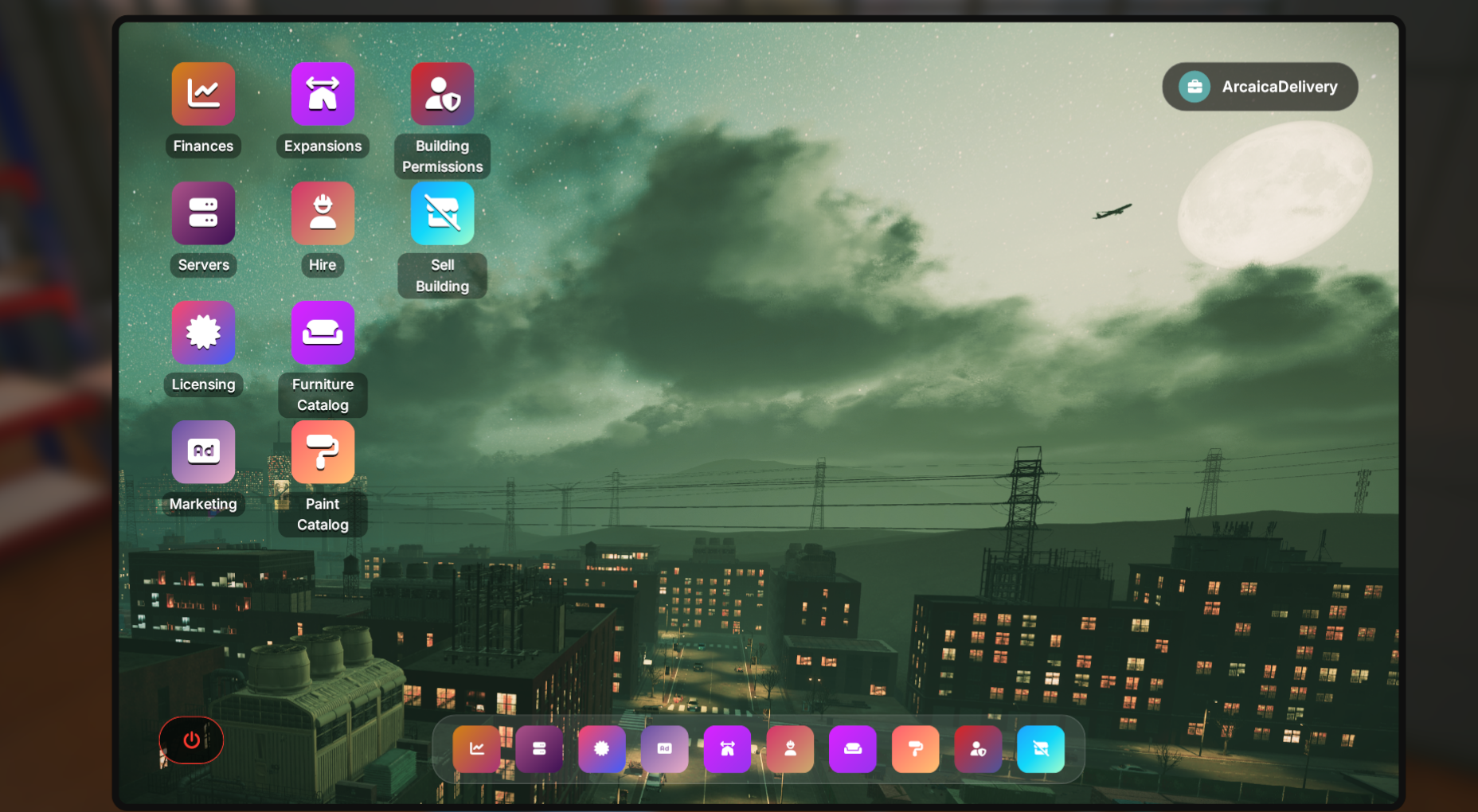
Task: Click the red power button
Action: [191, 740]
